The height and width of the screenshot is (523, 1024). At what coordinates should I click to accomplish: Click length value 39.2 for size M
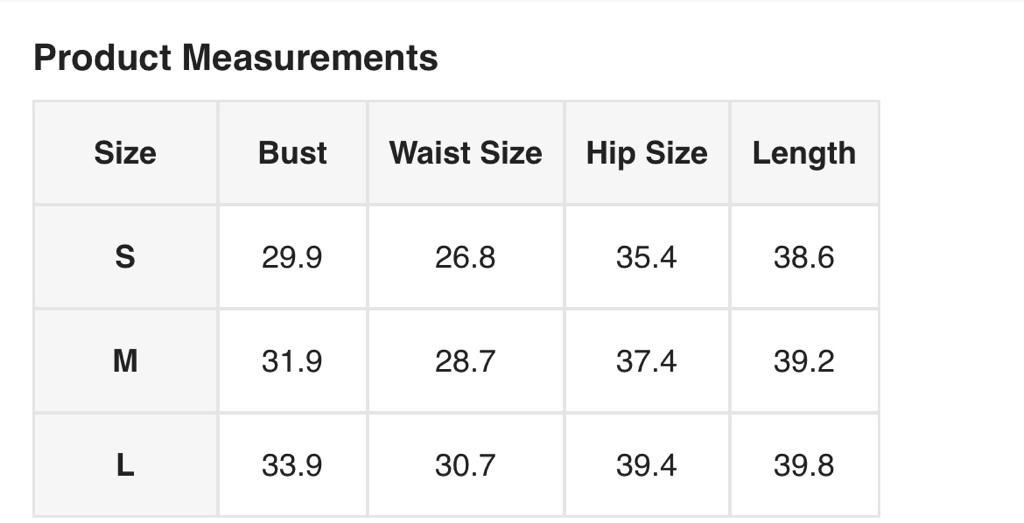[804, 361]
